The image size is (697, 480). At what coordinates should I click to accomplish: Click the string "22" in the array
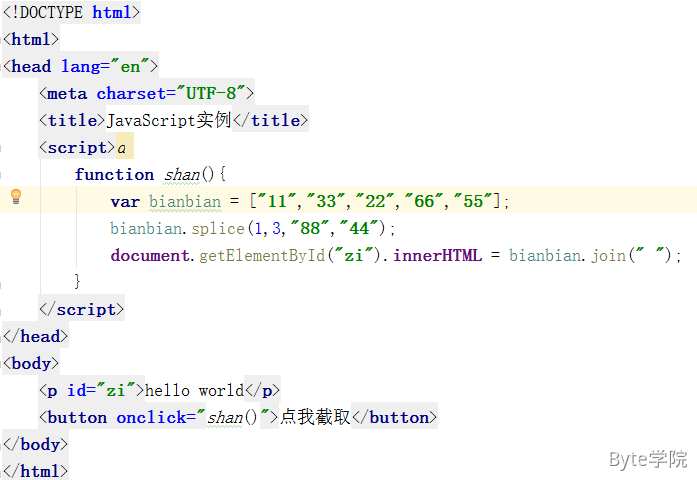(375, 201)
